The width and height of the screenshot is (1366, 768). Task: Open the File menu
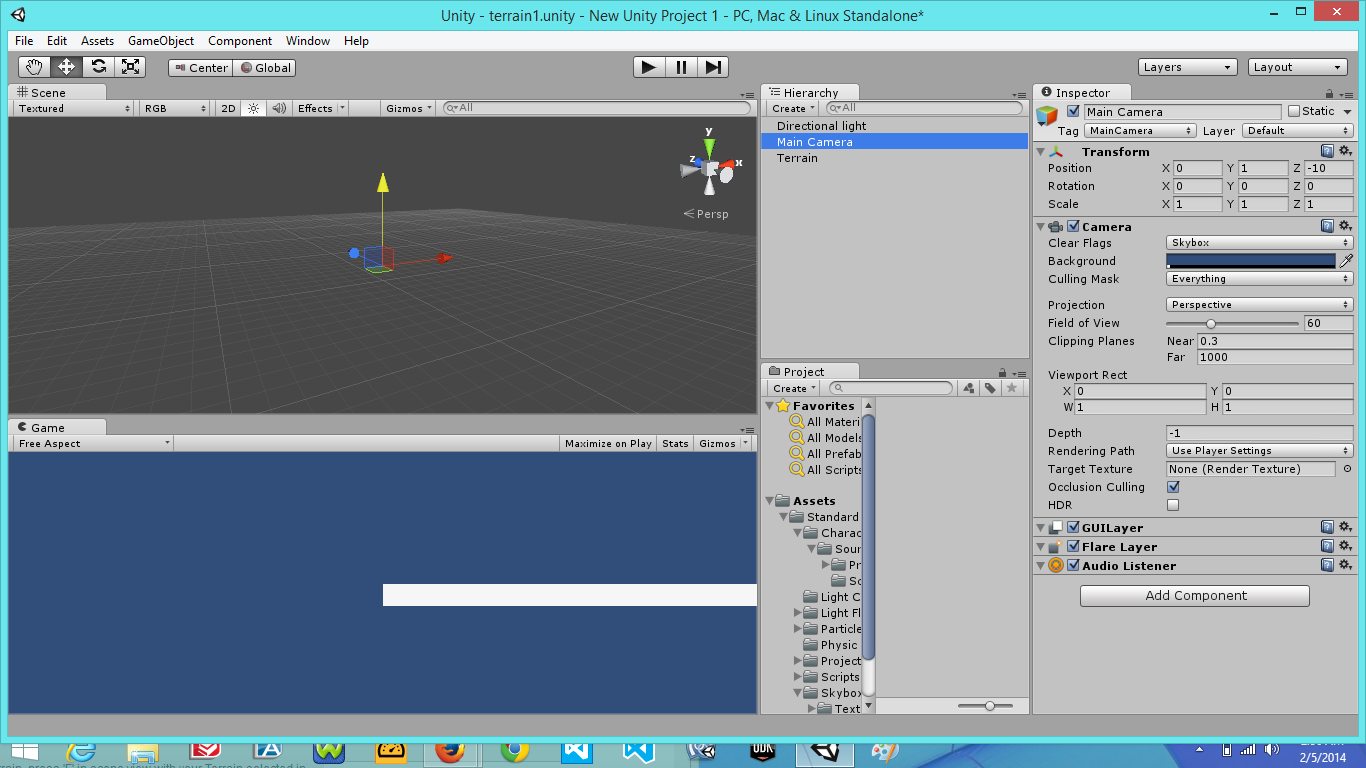pyautogui.click(x=24, y=41)
